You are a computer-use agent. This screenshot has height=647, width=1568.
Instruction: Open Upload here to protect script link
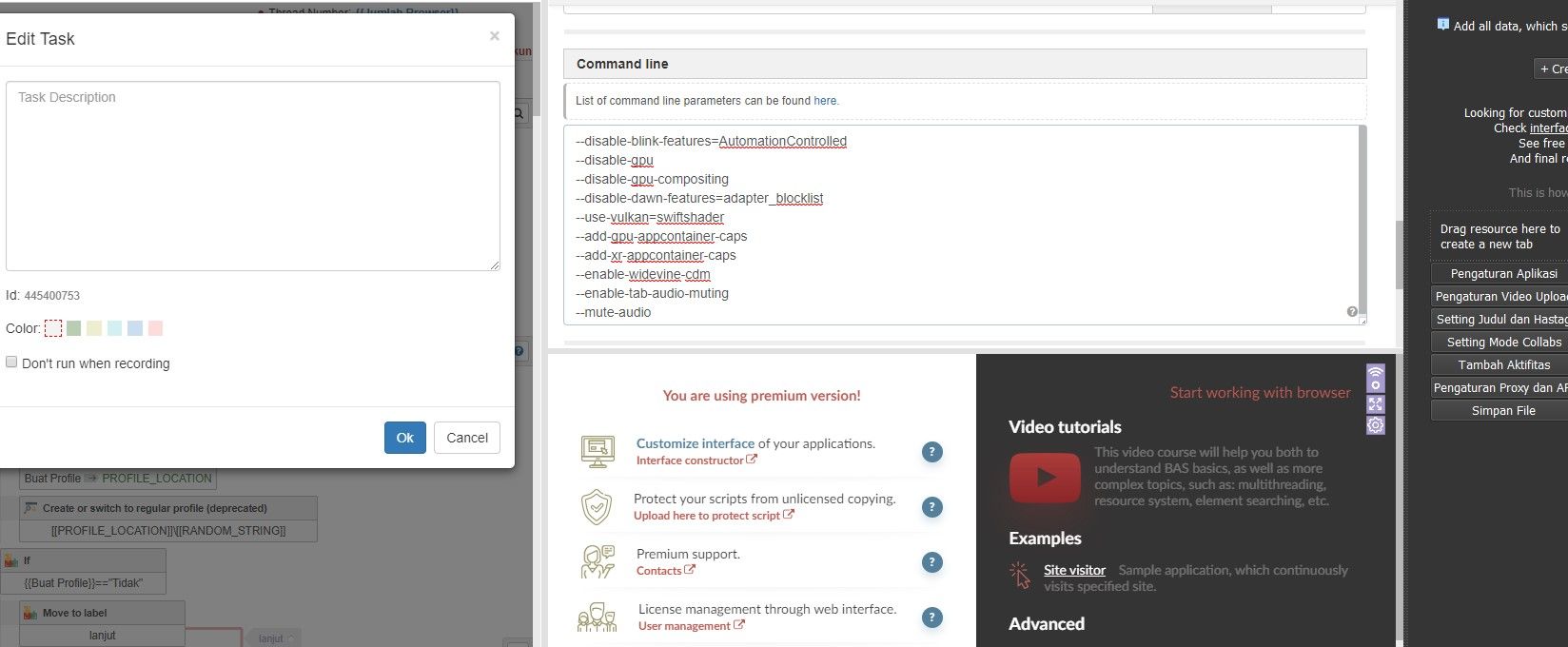coord(714,516)
